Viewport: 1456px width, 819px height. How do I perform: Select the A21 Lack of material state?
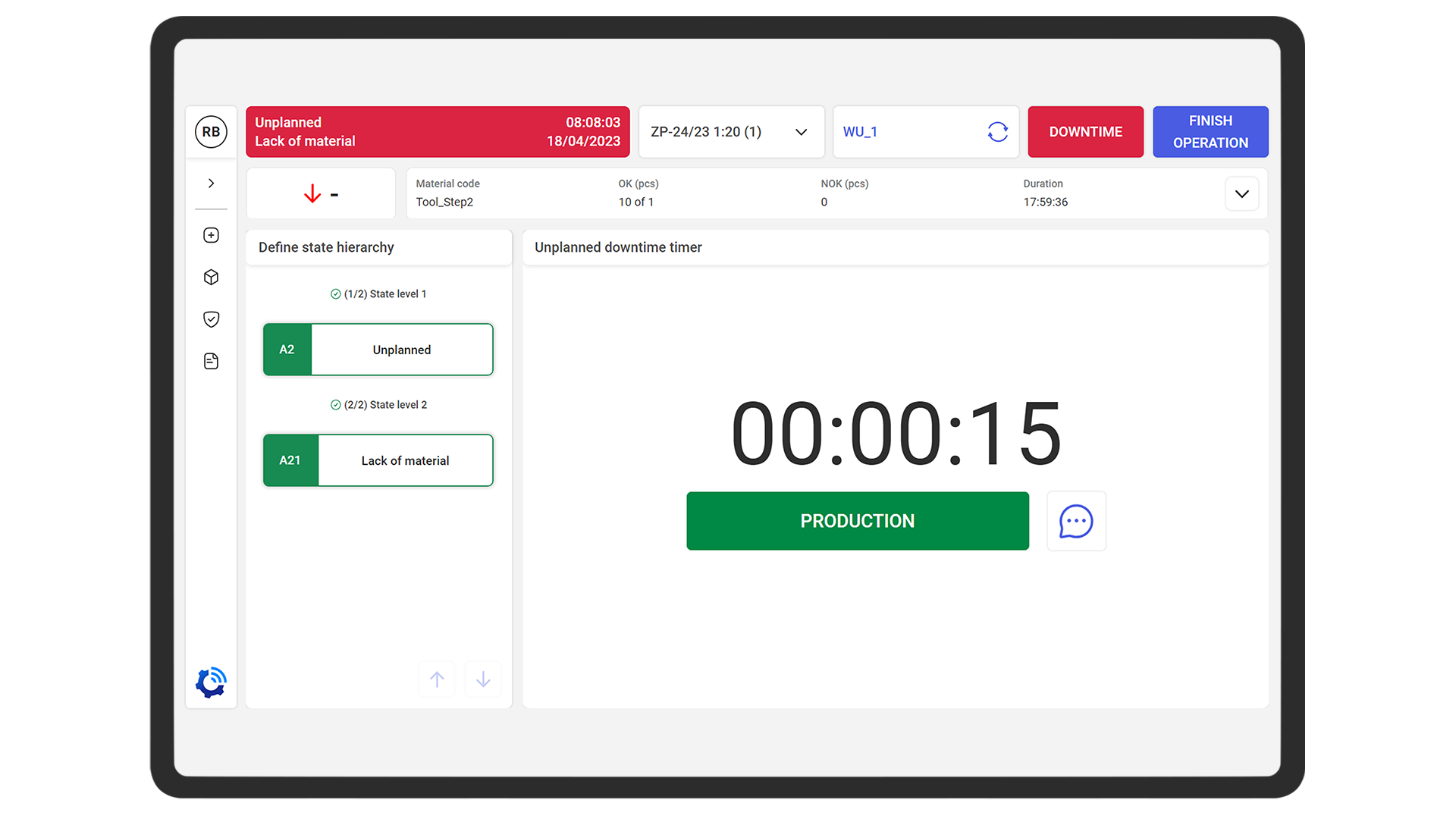[x=378, y=460]
